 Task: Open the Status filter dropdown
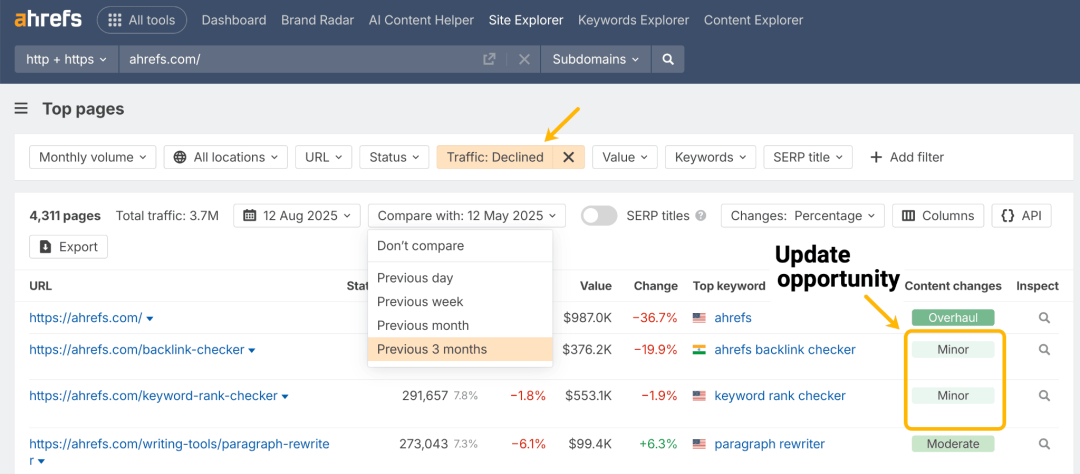pyautogui.click(x=394, y=157)
